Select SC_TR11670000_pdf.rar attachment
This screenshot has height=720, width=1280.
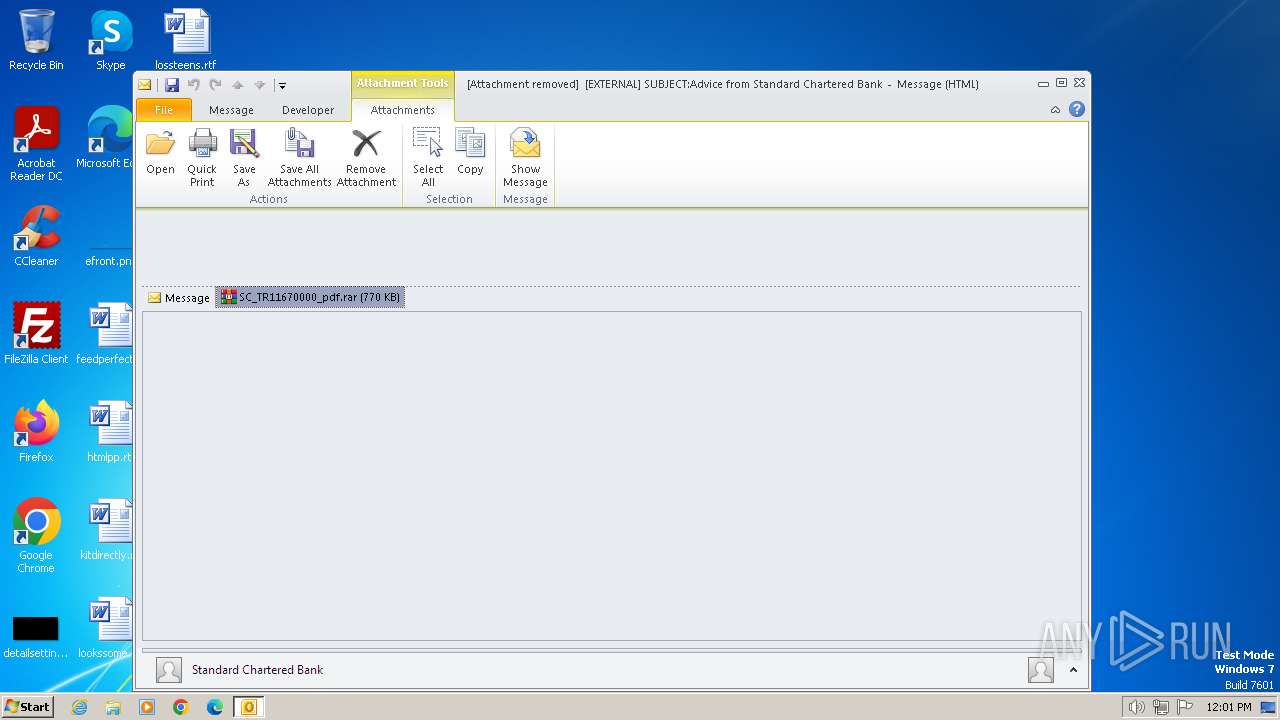[x=310, y=297]
